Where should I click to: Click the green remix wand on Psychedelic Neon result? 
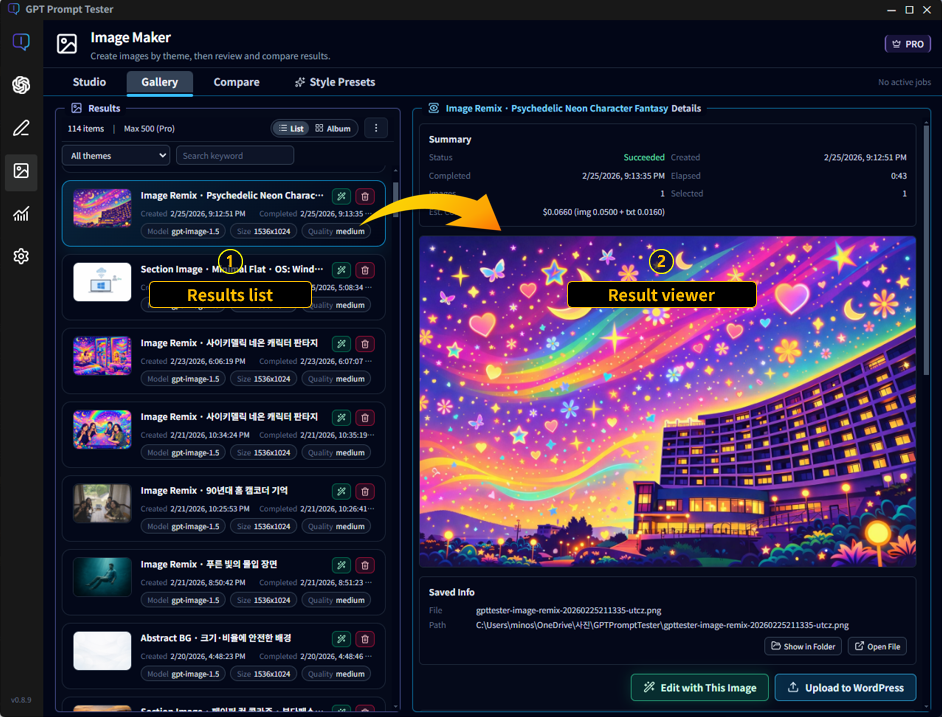[340, 195]
